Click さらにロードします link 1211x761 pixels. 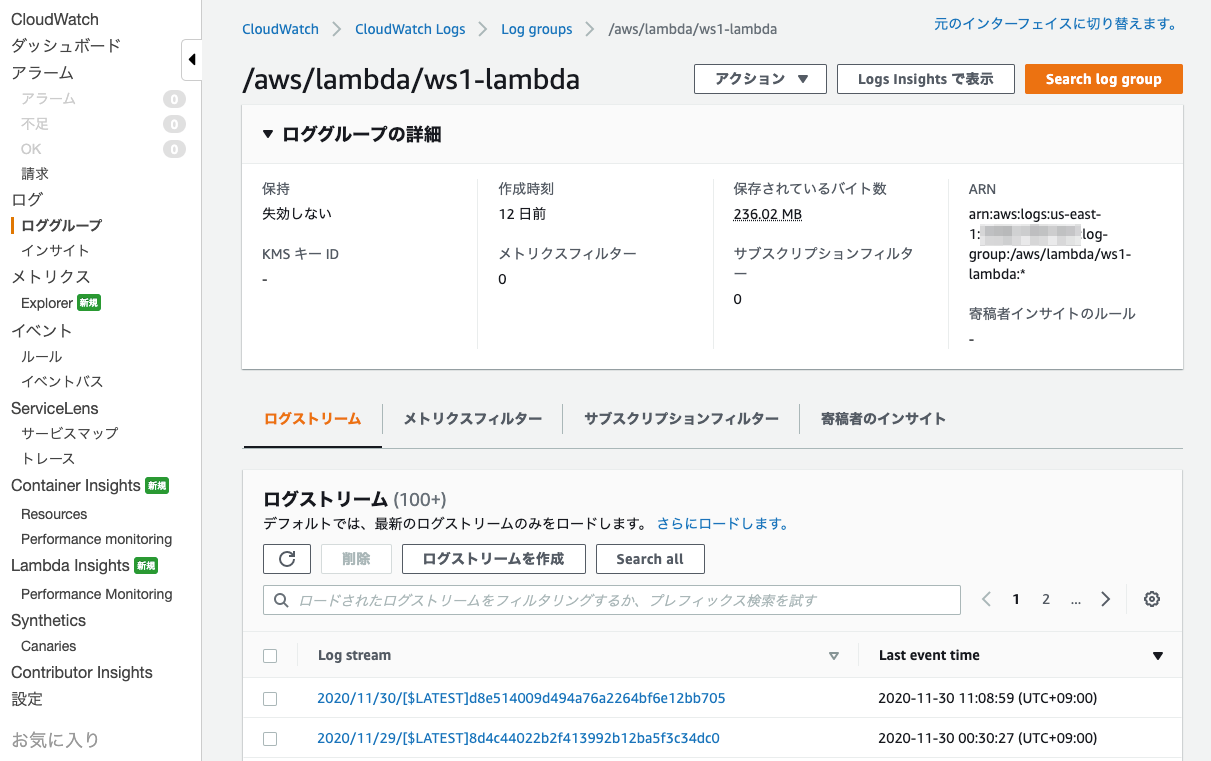click(x=724, y=523)
